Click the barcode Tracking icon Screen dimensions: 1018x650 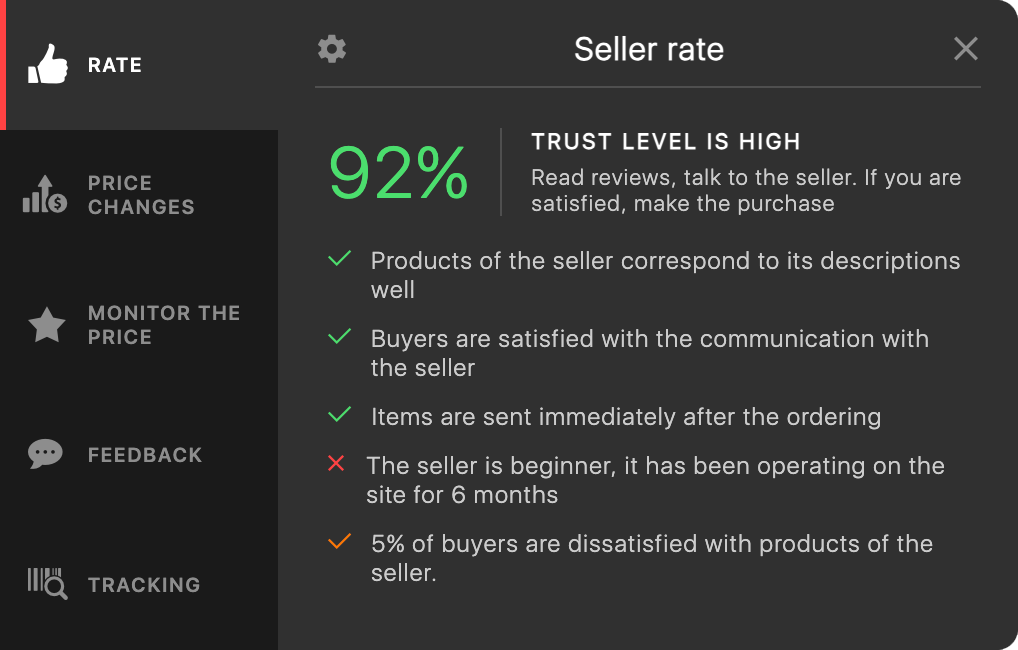[47, 583]
